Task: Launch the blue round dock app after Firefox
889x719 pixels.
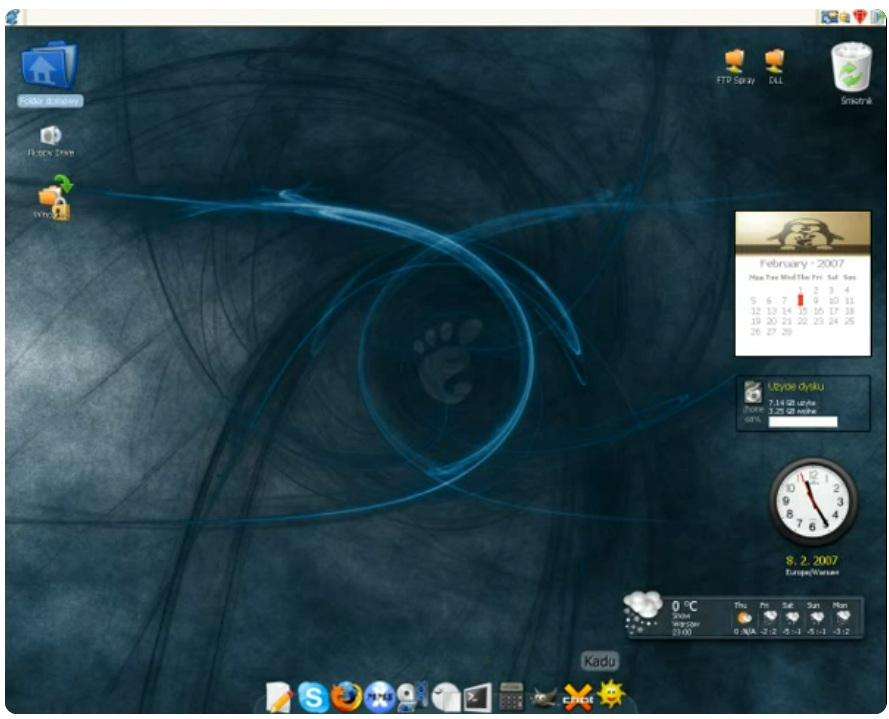Action: coord(379,696)
